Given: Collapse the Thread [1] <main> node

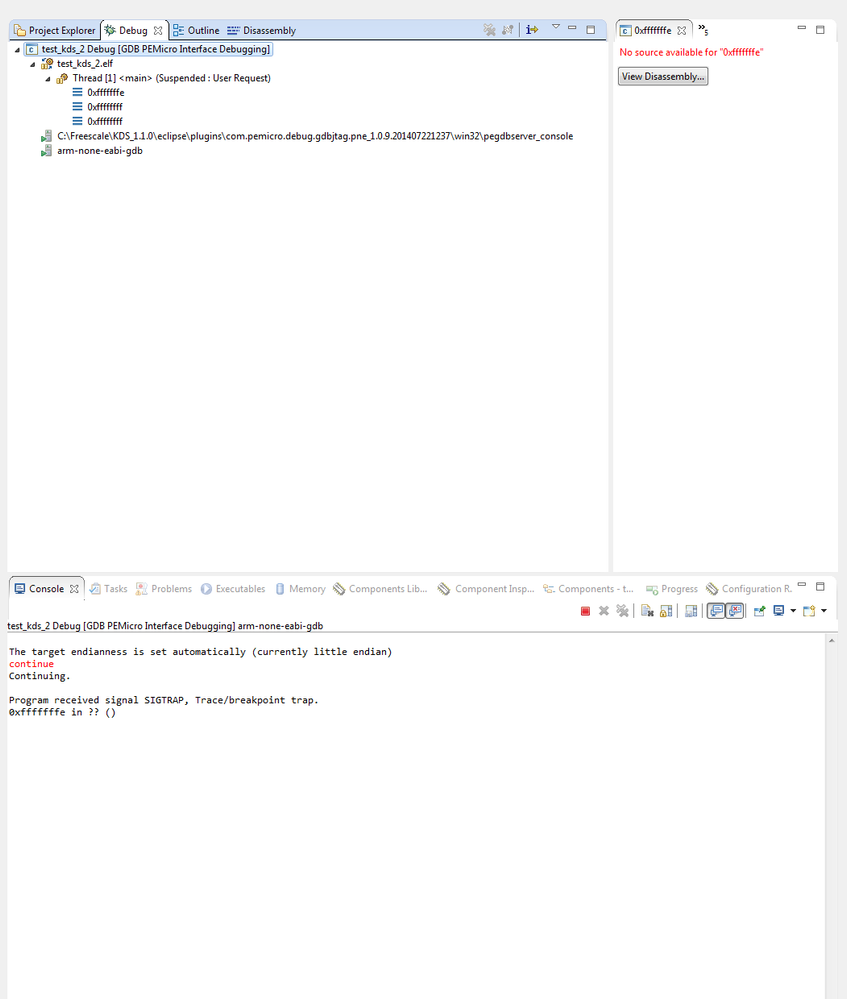Looking at the screenshot, I should coord(46,77).
